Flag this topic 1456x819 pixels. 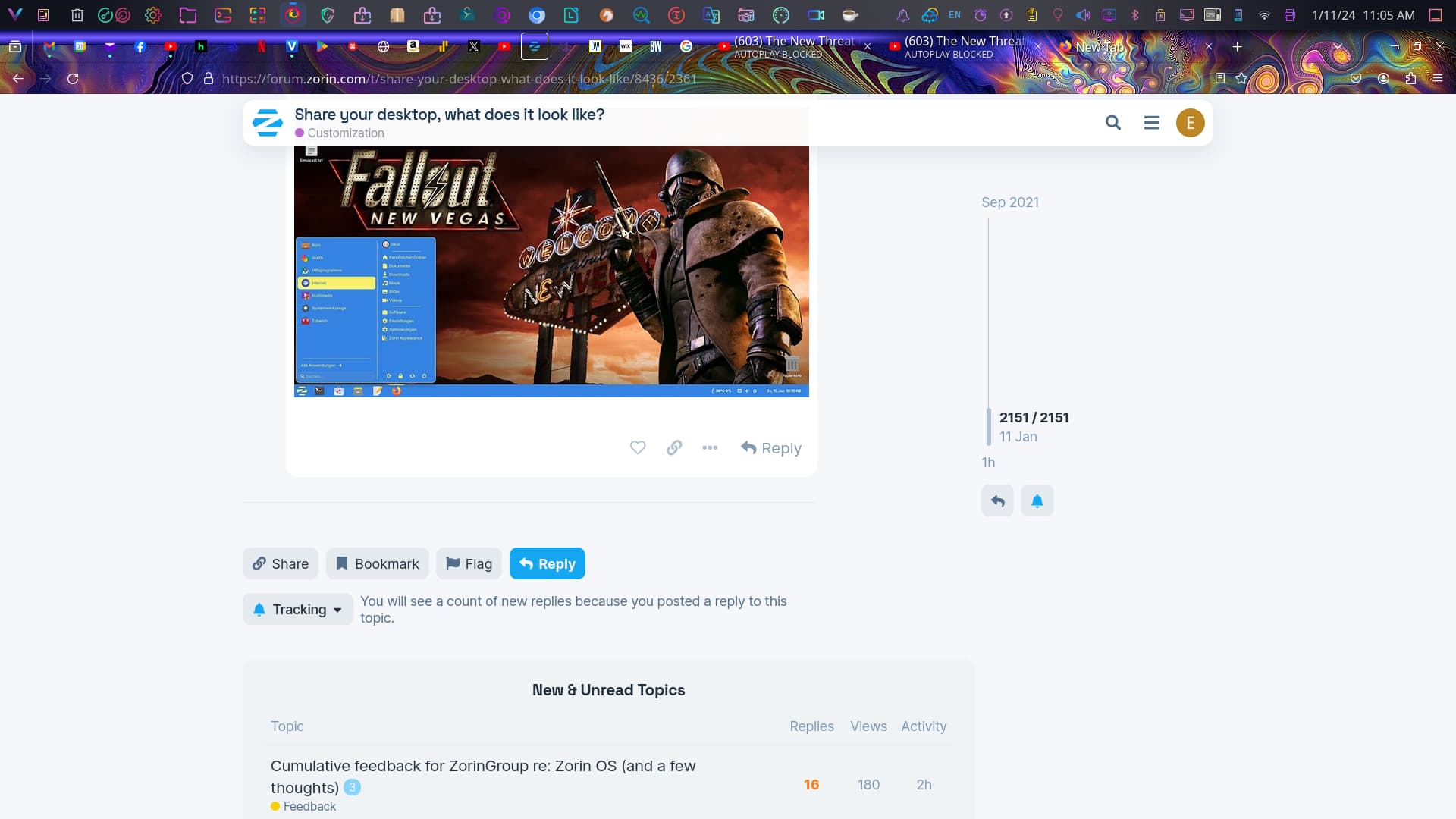point(469,563)
